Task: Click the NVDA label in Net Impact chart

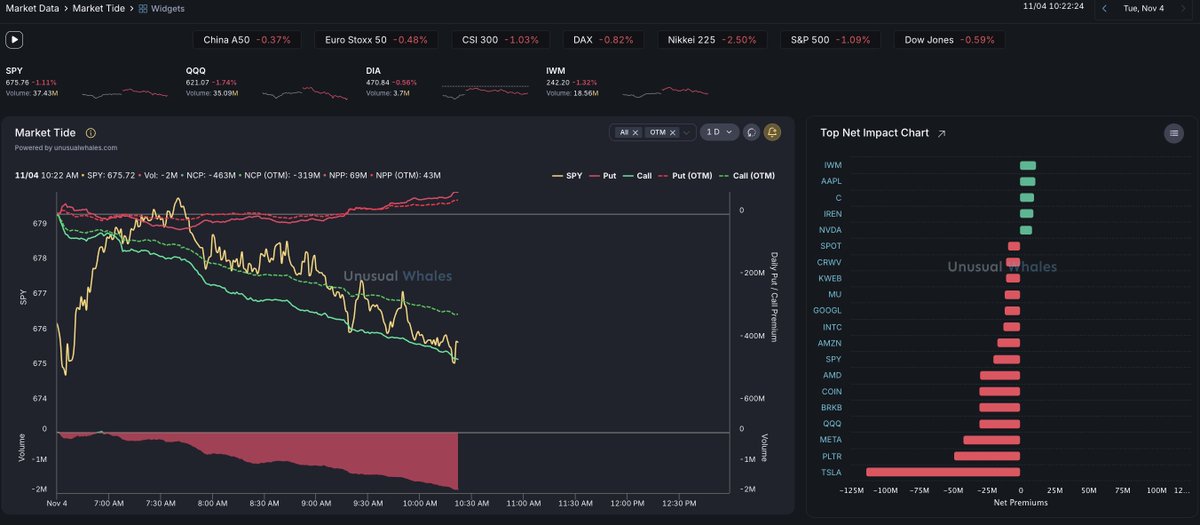Action: click(x=830, y=230)
